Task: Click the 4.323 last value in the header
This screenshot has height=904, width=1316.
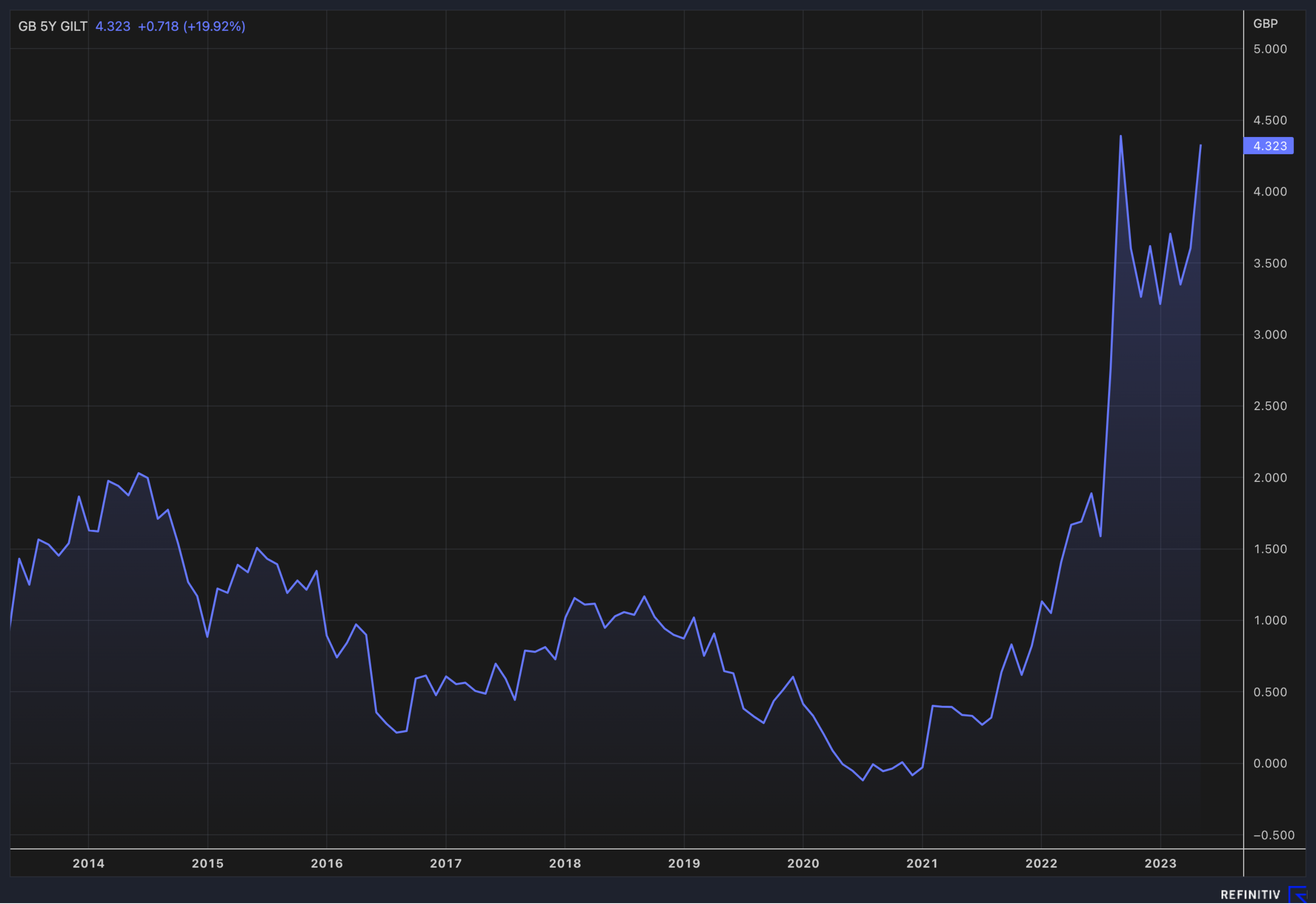Action: (113, 26)
